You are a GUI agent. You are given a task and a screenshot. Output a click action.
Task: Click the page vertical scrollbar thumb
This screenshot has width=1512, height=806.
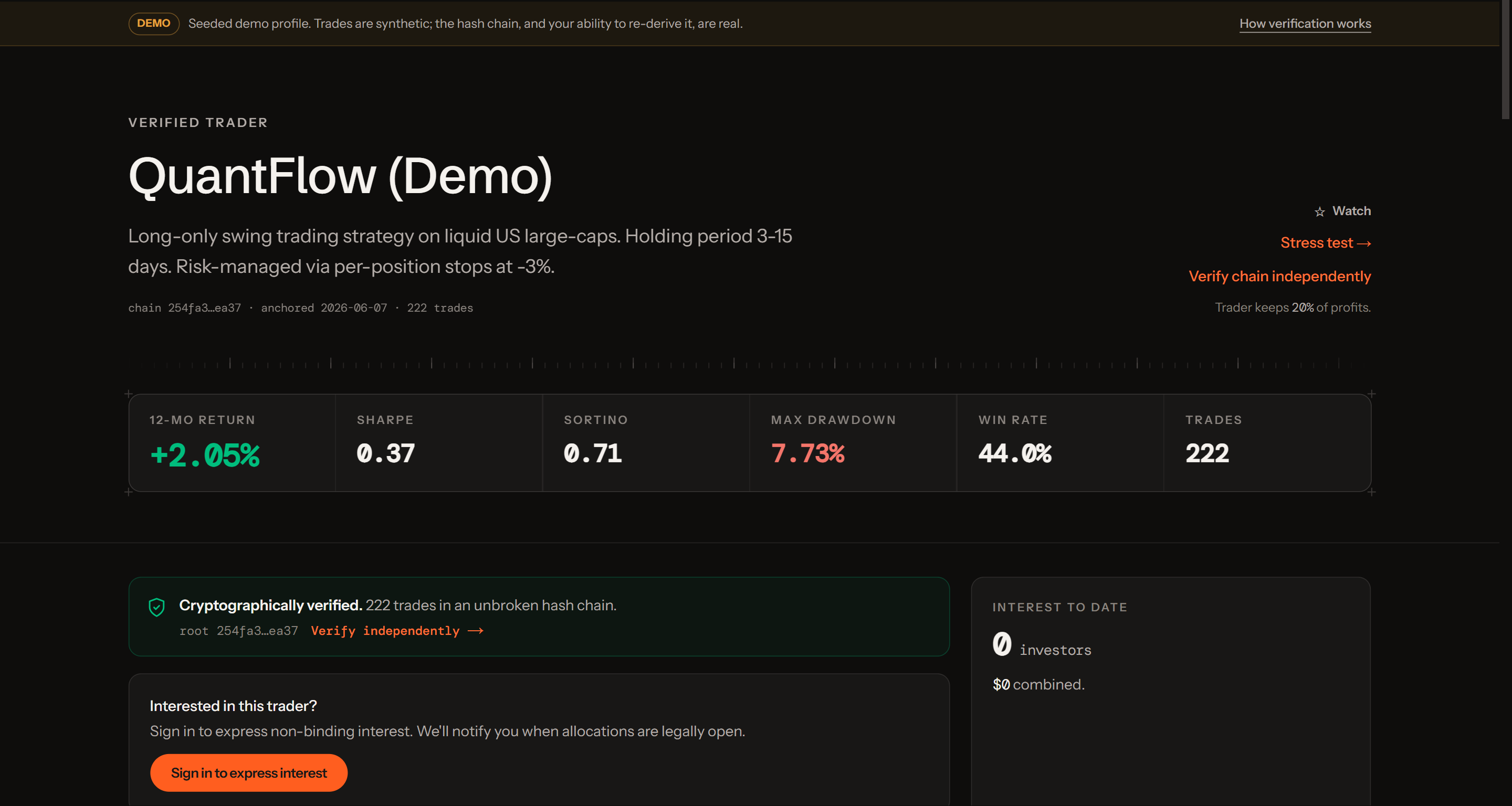(x=1506, y=59)
